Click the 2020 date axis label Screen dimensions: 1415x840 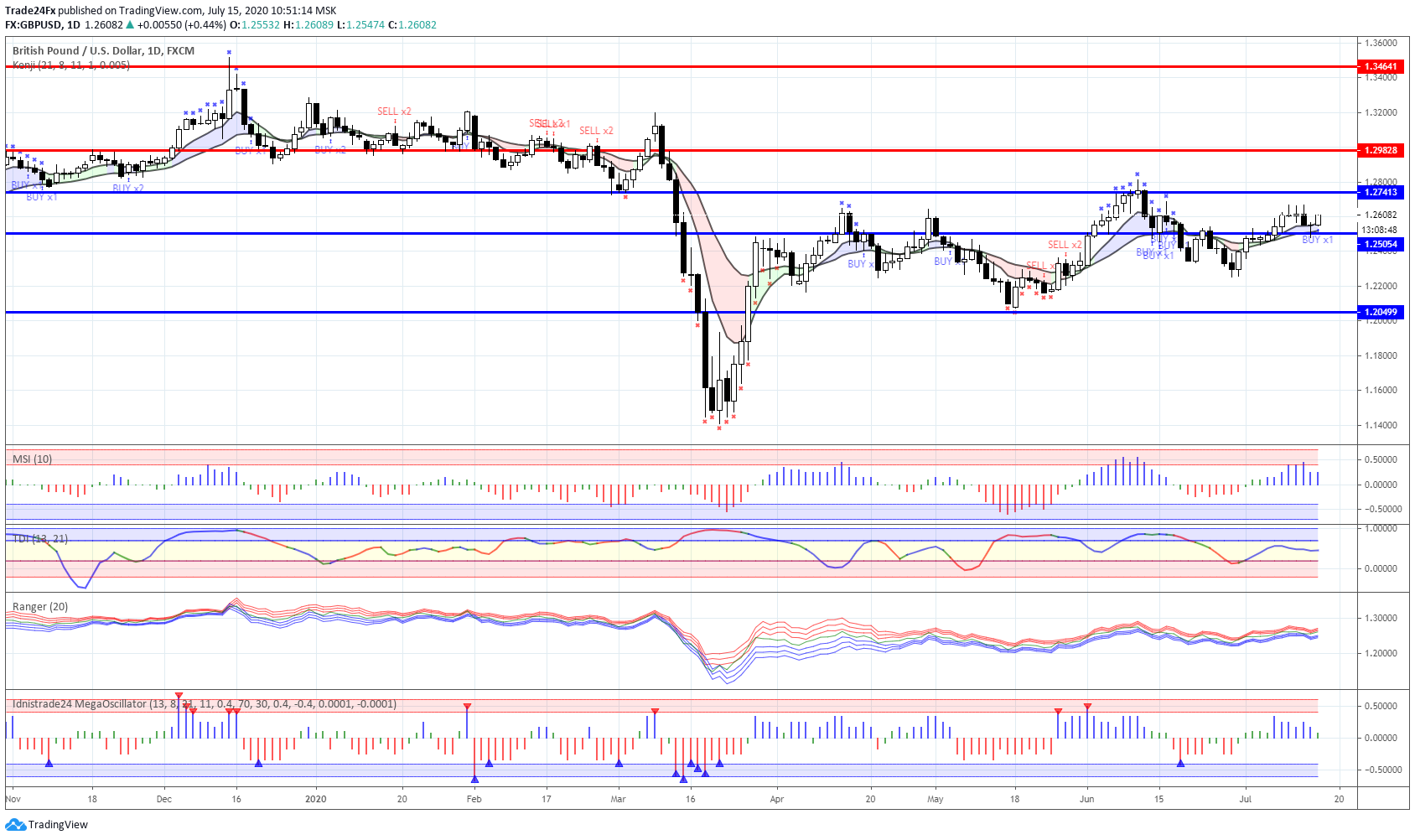(315, 799)
